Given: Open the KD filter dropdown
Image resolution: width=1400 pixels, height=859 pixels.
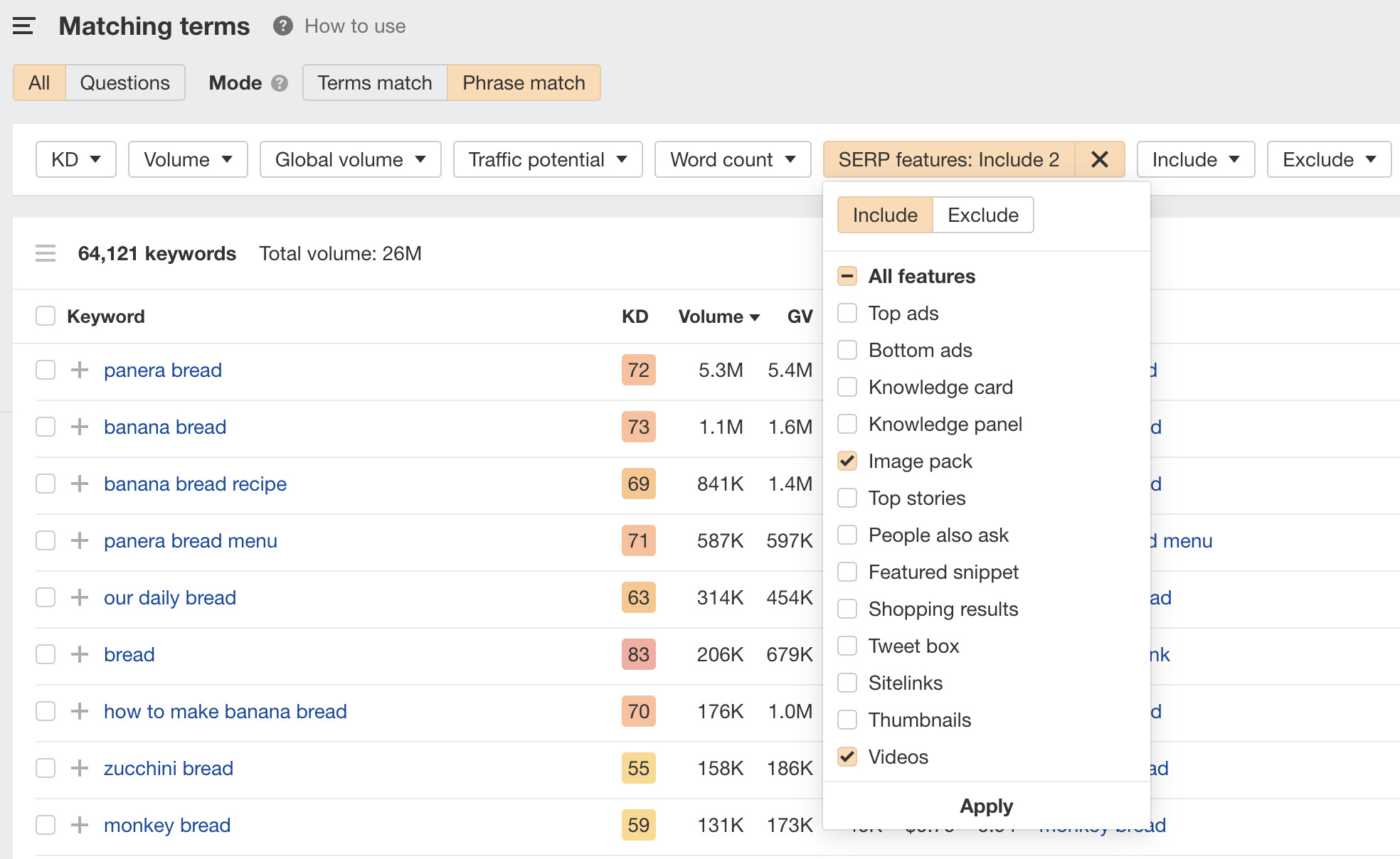Looking at the screenshot, I should (75, 159).
